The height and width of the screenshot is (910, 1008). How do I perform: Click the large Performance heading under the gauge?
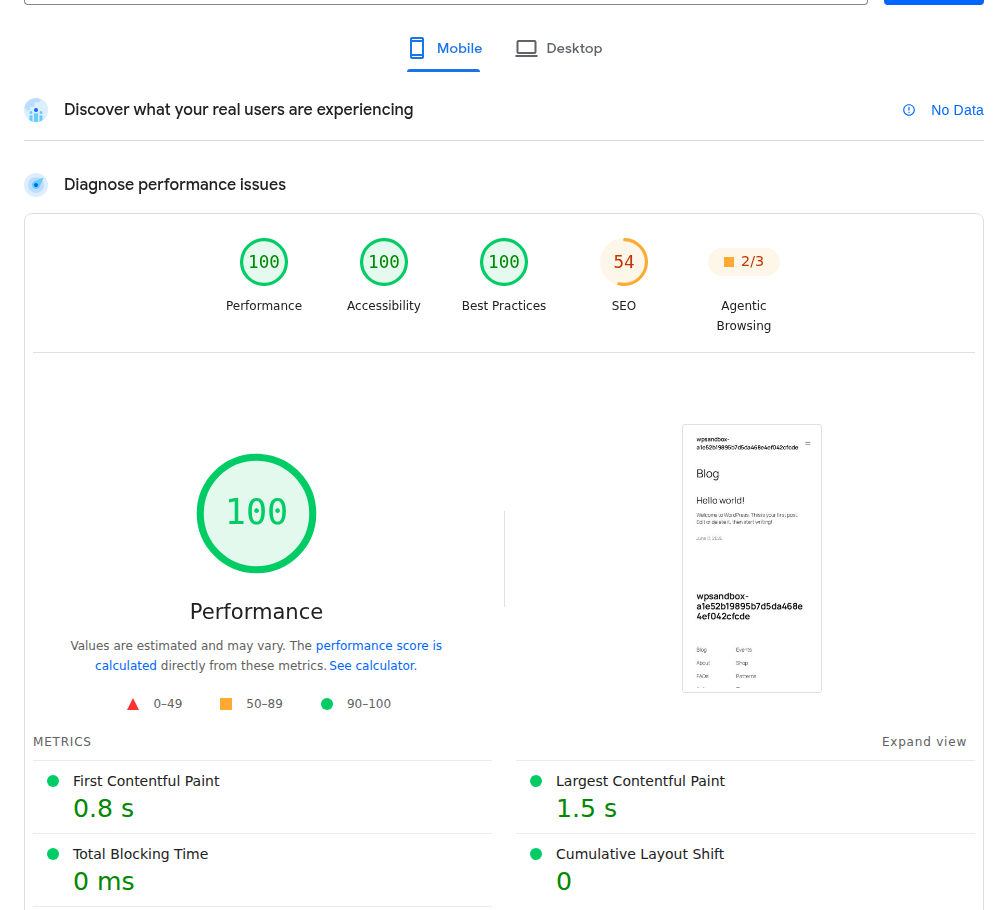pos(256,612)
